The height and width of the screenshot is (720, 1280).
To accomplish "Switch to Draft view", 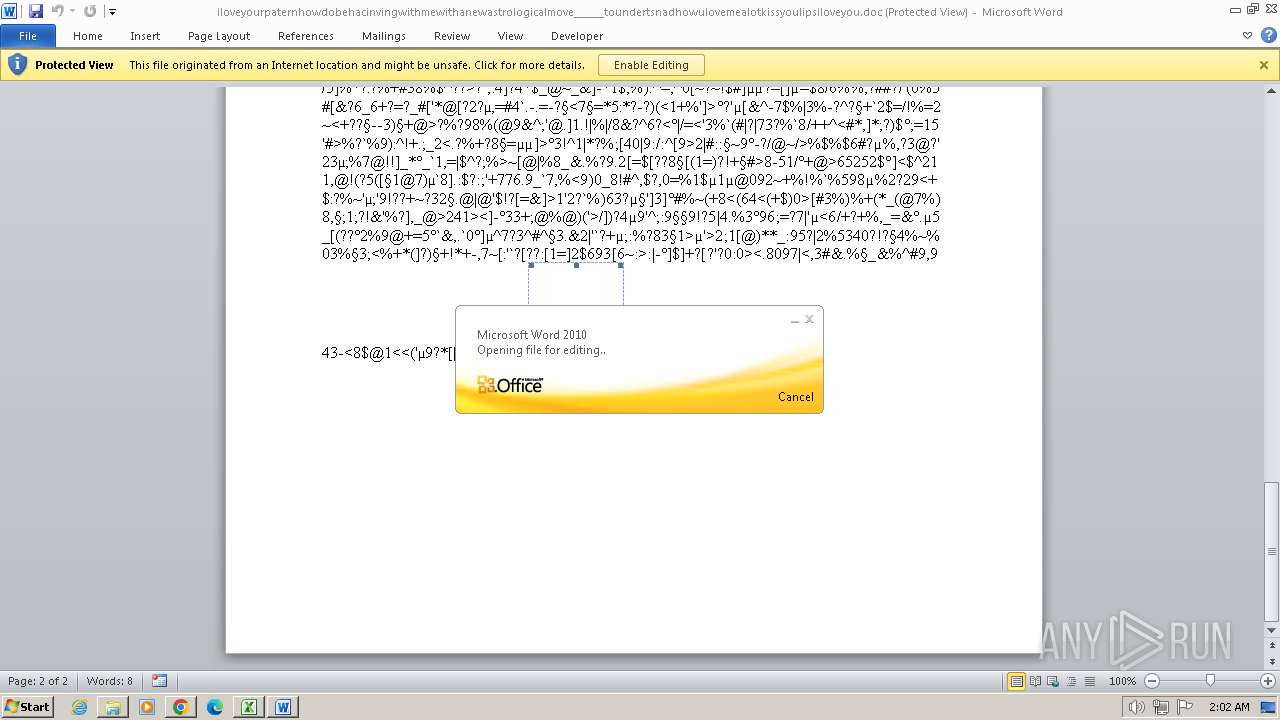I will coord(1090,681).
